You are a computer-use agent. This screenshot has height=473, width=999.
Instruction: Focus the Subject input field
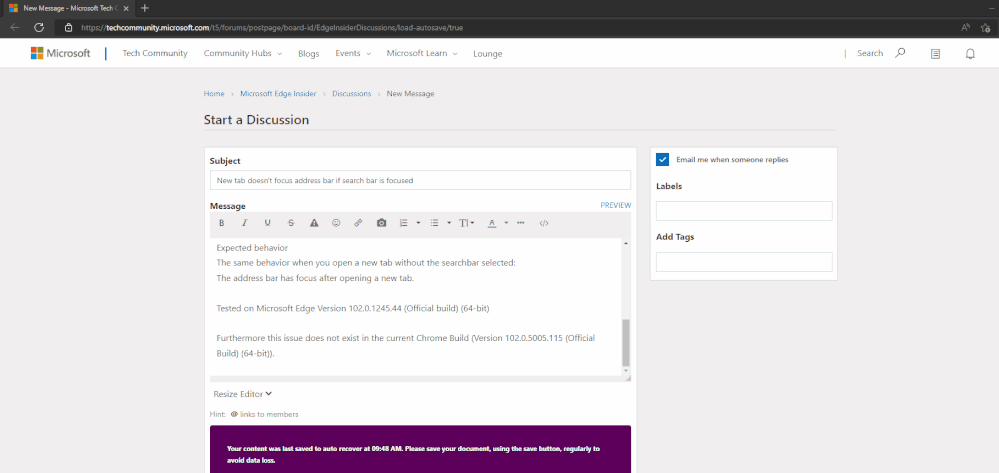[x=420, y=180]
